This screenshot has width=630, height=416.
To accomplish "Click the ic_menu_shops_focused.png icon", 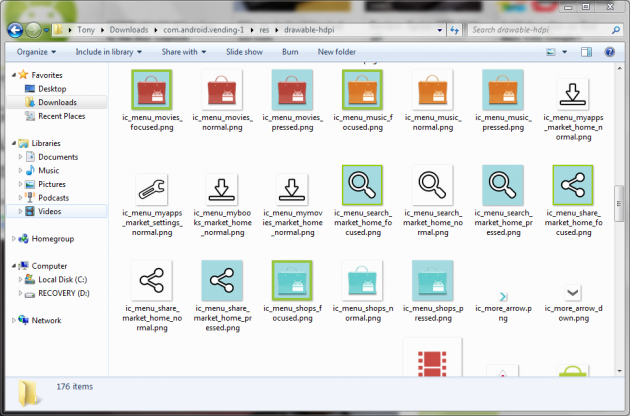I will coord(292,281).
